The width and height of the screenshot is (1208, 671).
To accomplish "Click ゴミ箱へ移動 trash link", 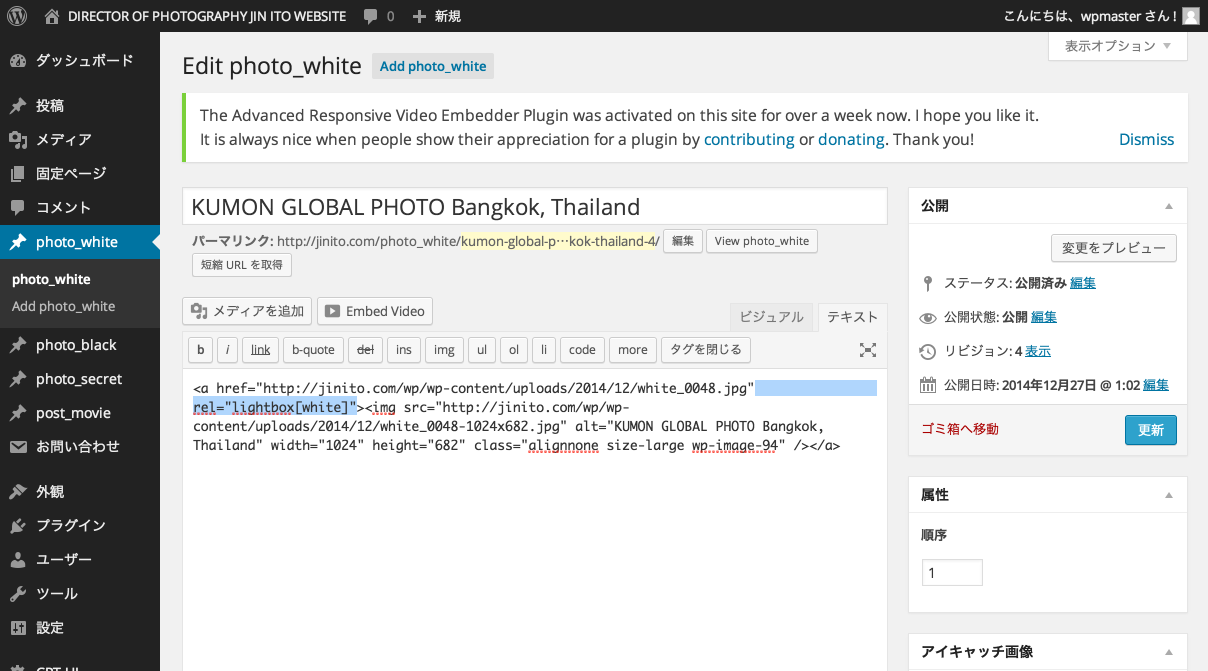I will point(959,429).
